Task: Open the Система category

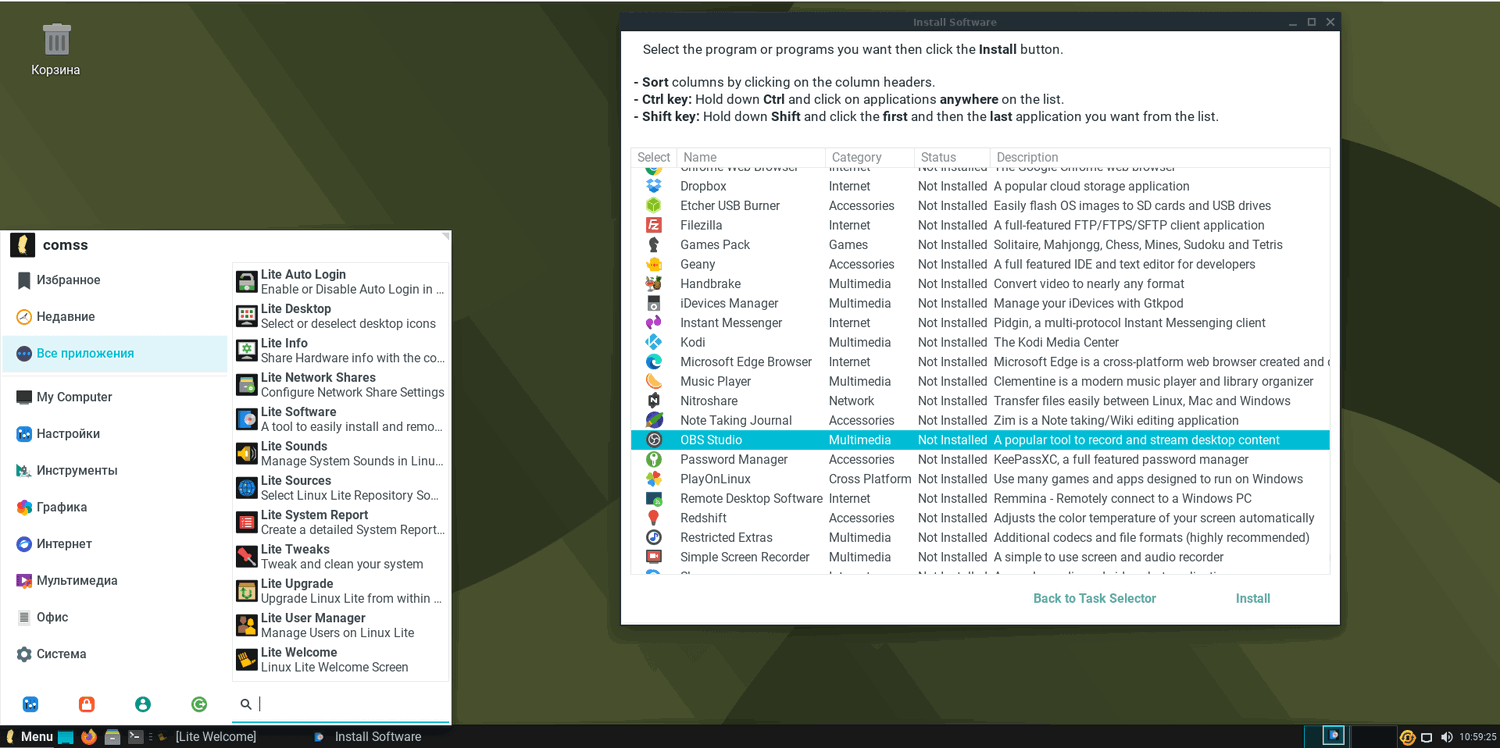Action: (116, 654)
